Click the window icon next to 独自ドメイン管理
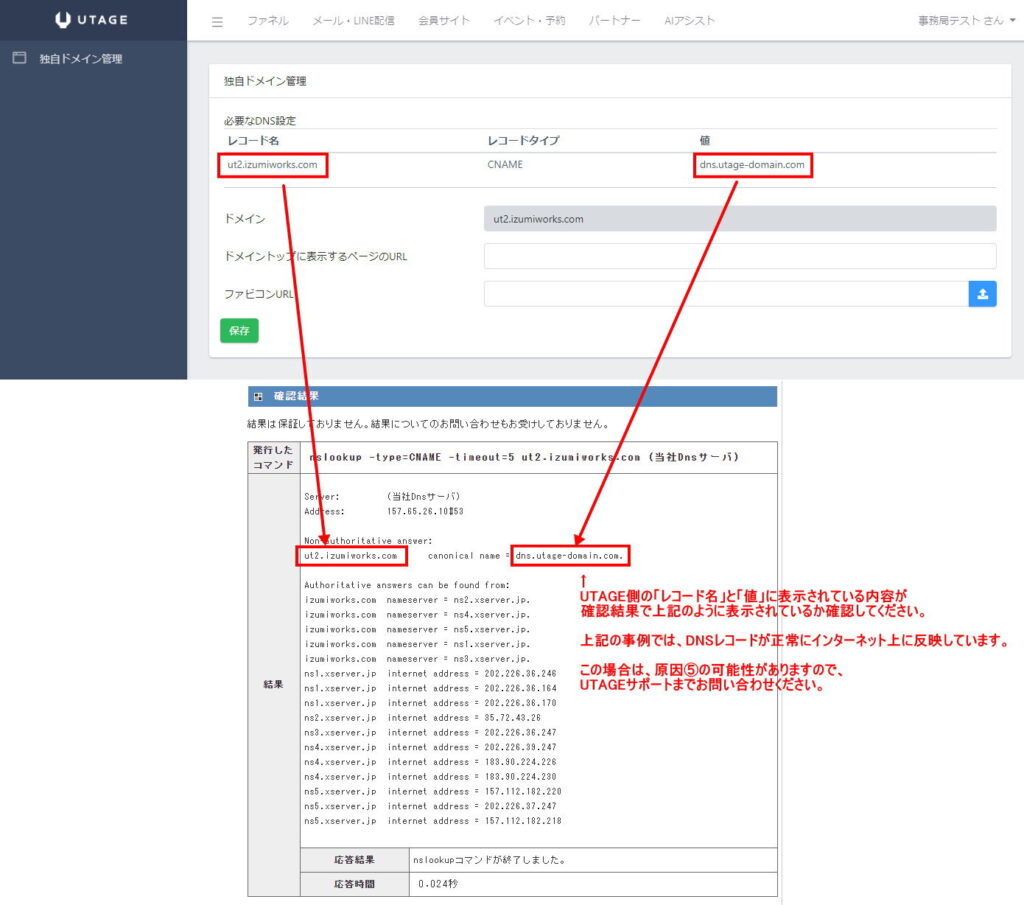 pos(19,58)
